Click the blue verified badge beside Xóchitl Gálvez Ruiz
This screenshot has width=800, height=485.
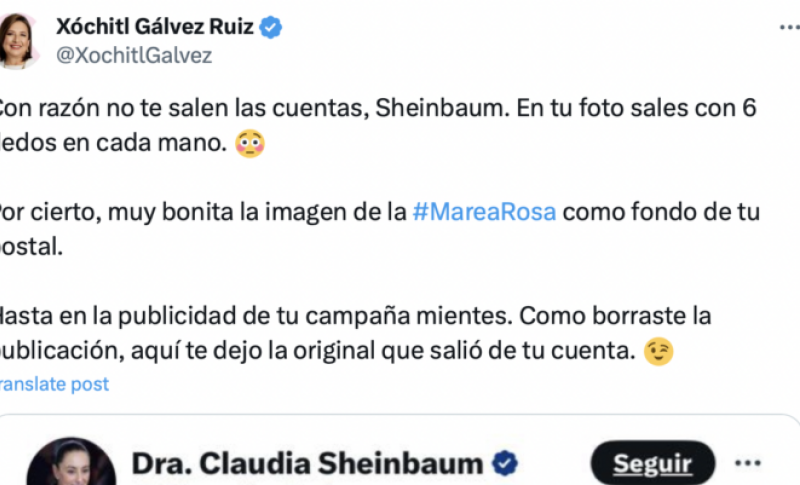270,27
